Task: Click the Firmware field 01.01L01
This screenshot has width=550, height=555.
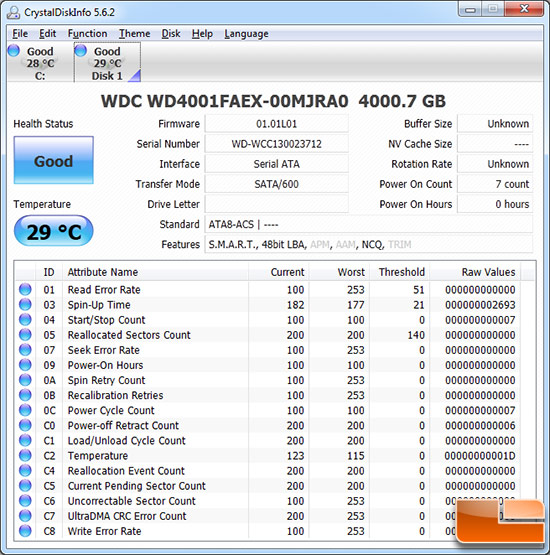Action: [x=276, y=124]
